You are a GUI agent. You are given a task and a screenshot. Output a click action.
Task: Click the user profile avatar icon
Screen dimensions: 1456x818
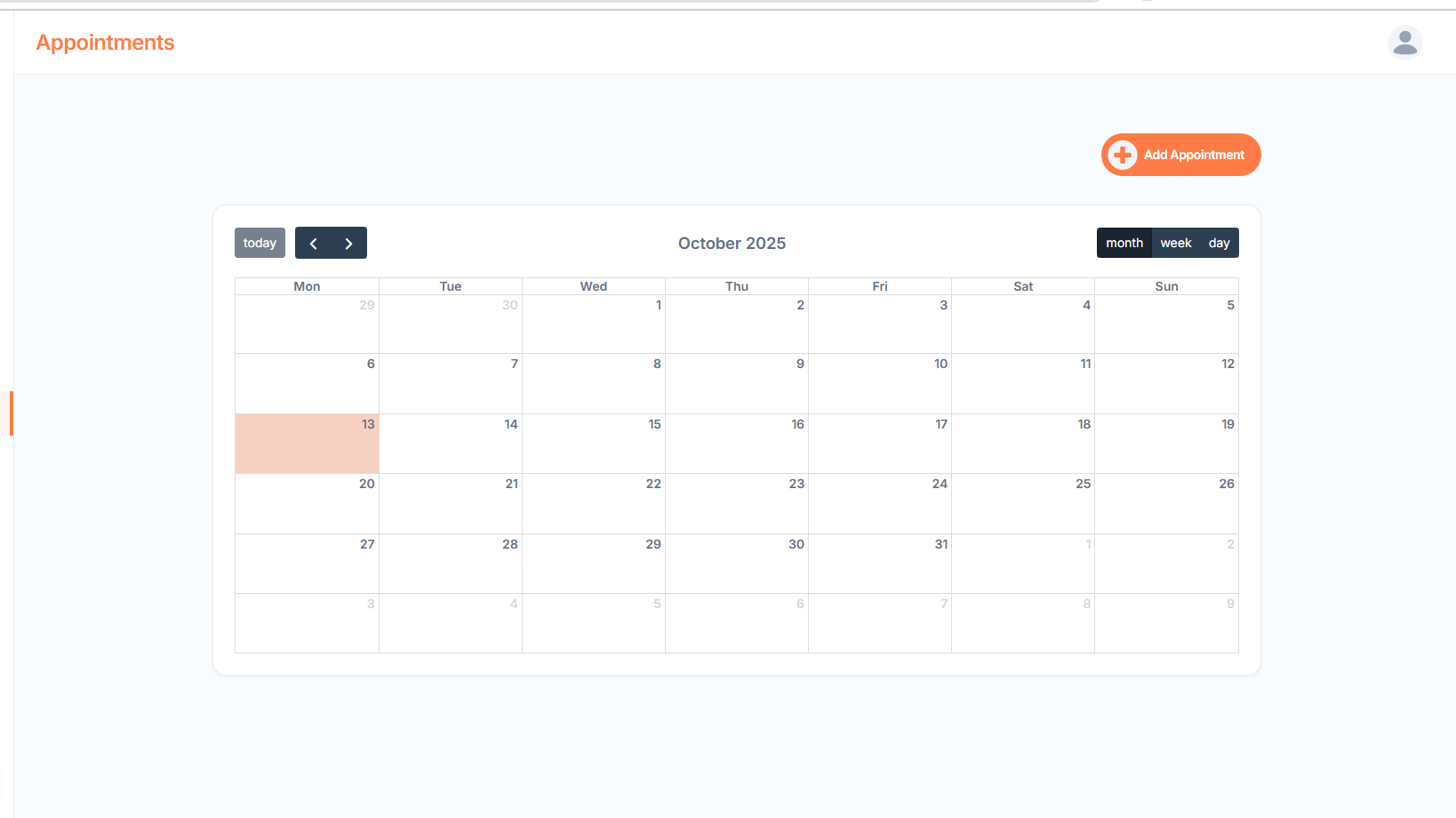[x=1404, y=43]
